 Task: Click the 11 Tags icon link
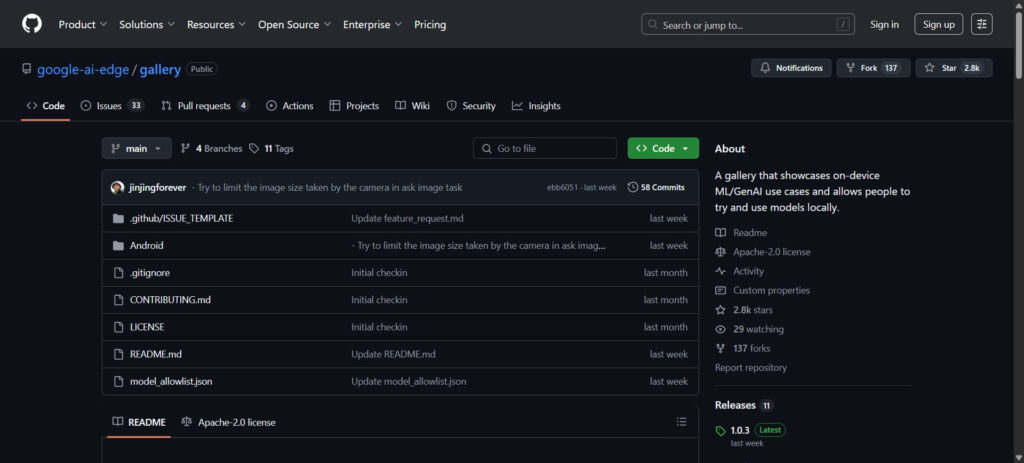pyautogui.click(x=271, y=148)
